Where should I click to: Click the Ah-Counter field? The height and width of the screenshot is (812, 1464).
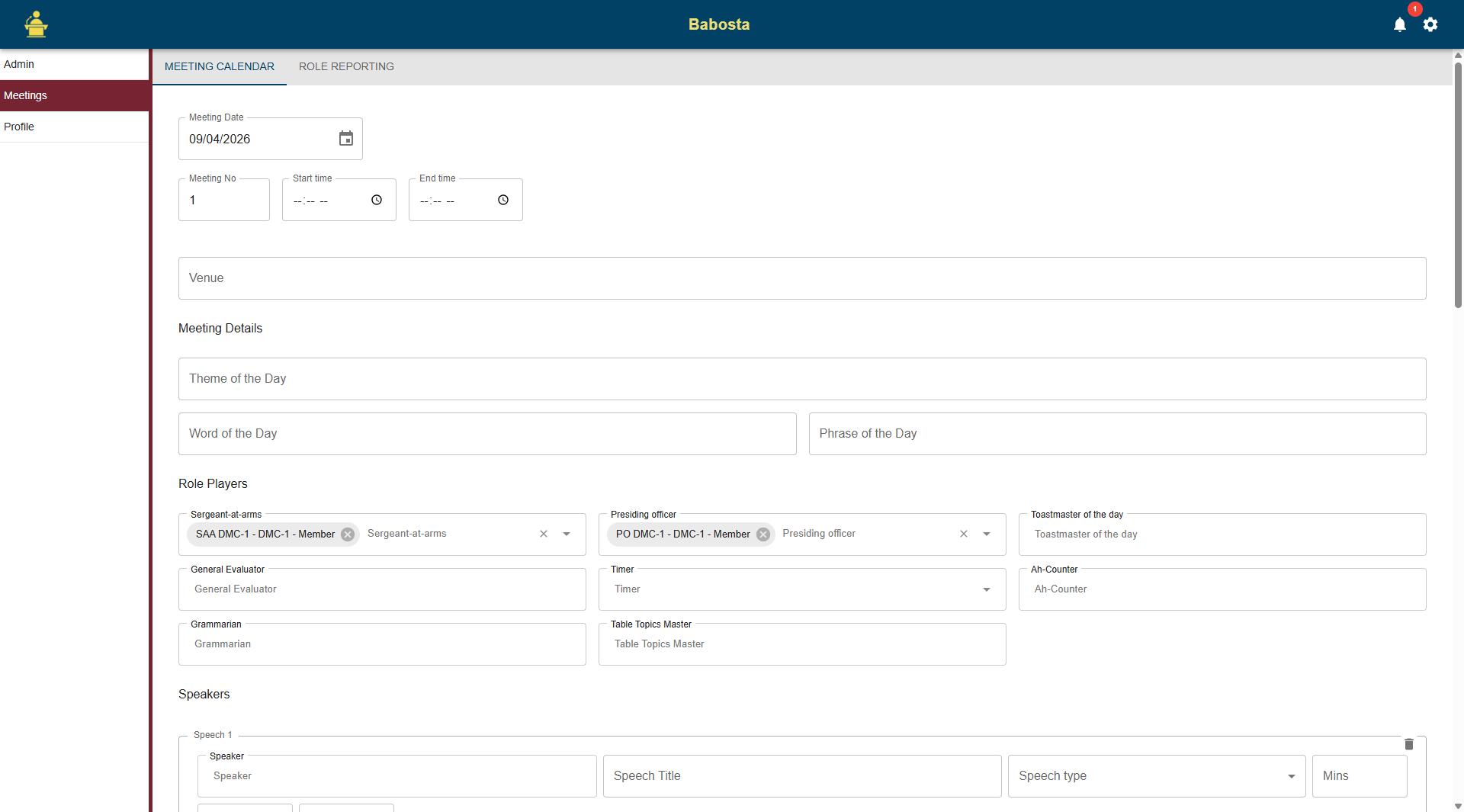click(1222, 589)
